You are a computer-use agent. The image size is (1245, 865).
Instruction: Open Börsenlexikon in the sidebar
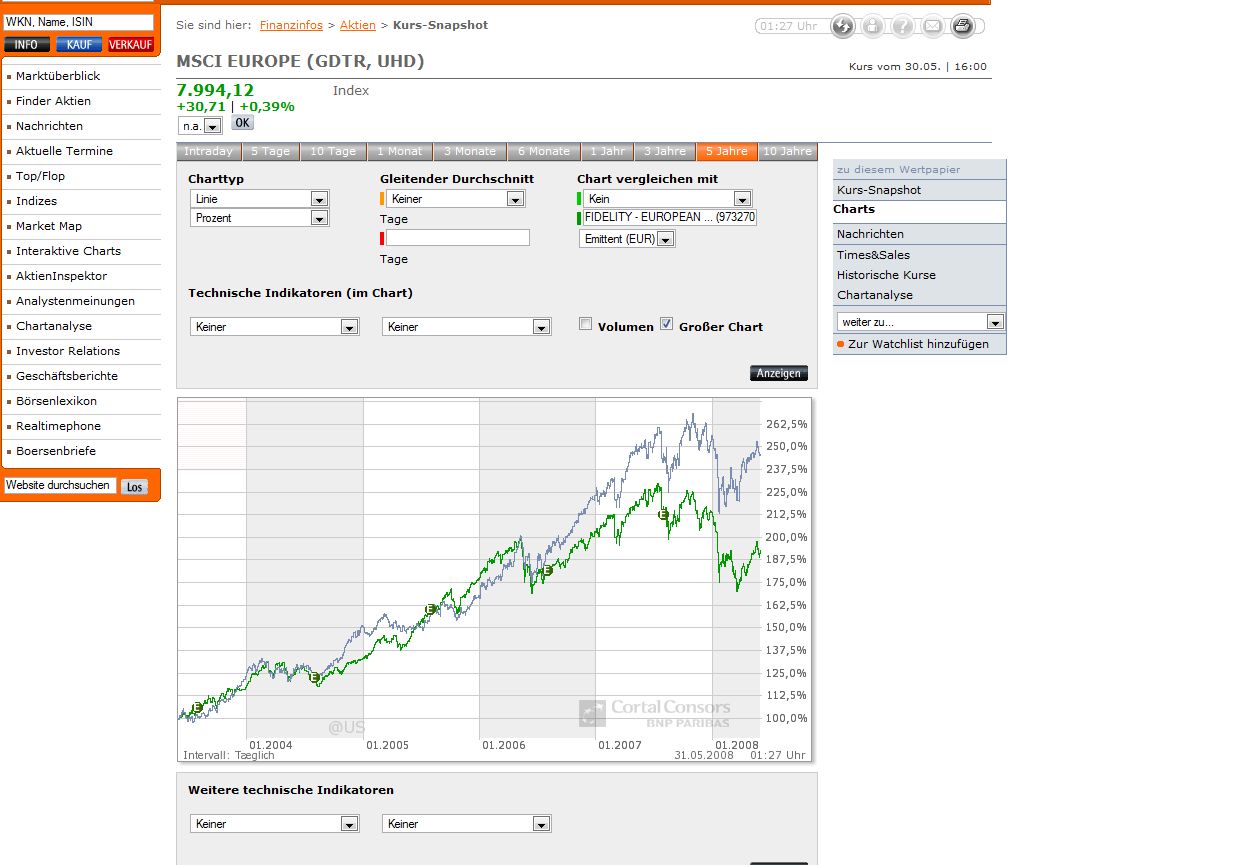(x=56, y=401)
